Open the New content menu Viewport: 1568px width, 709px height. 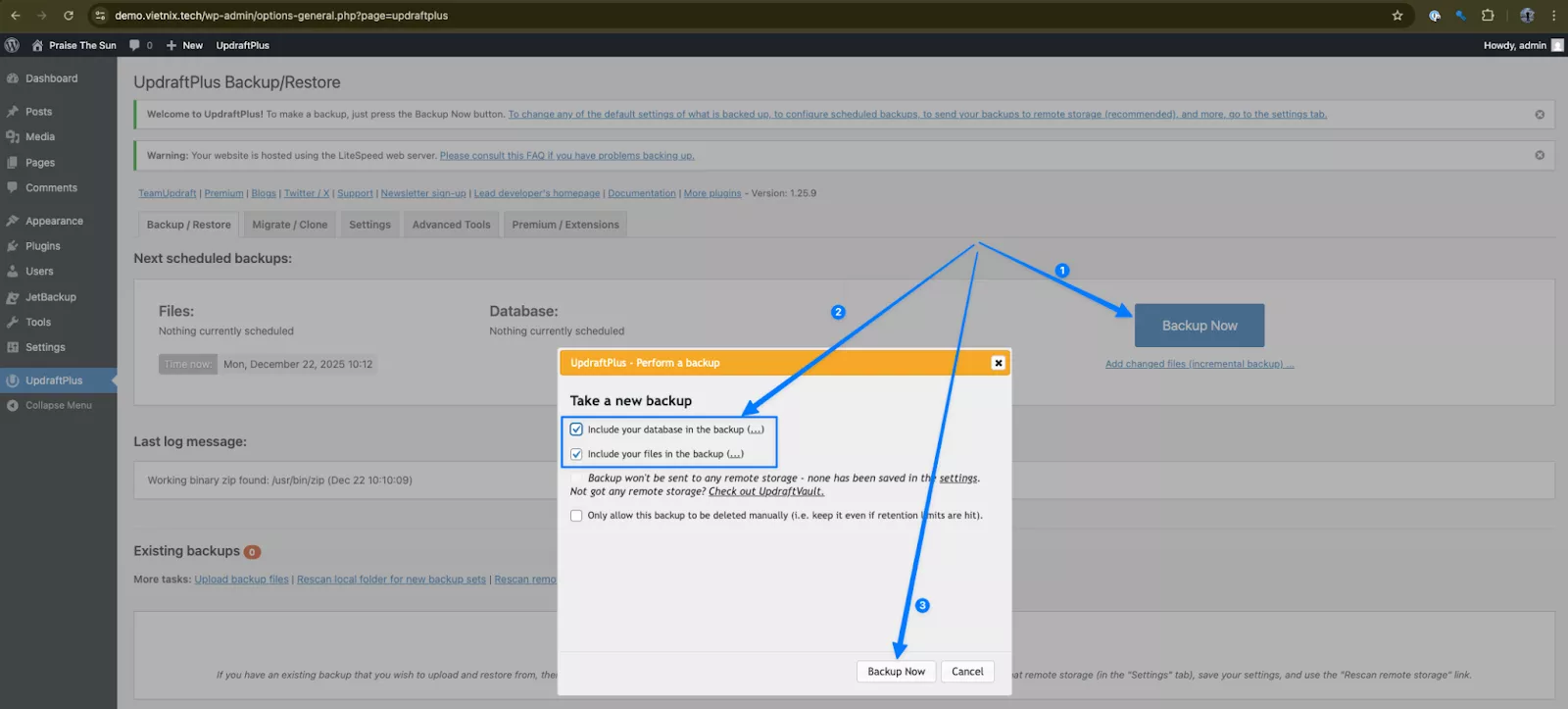click(184, 45)
